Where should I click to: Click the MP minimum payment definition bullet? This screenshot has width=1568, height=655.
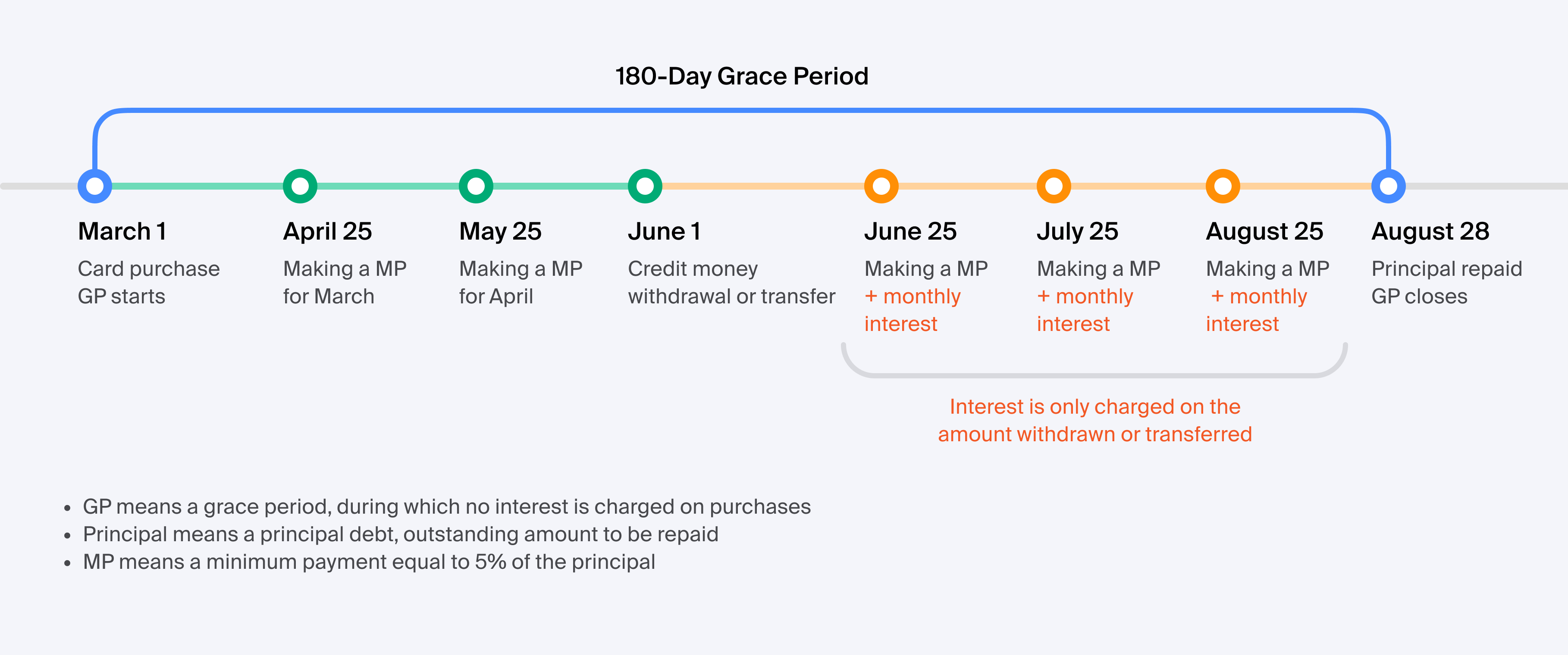coord(369,562)
